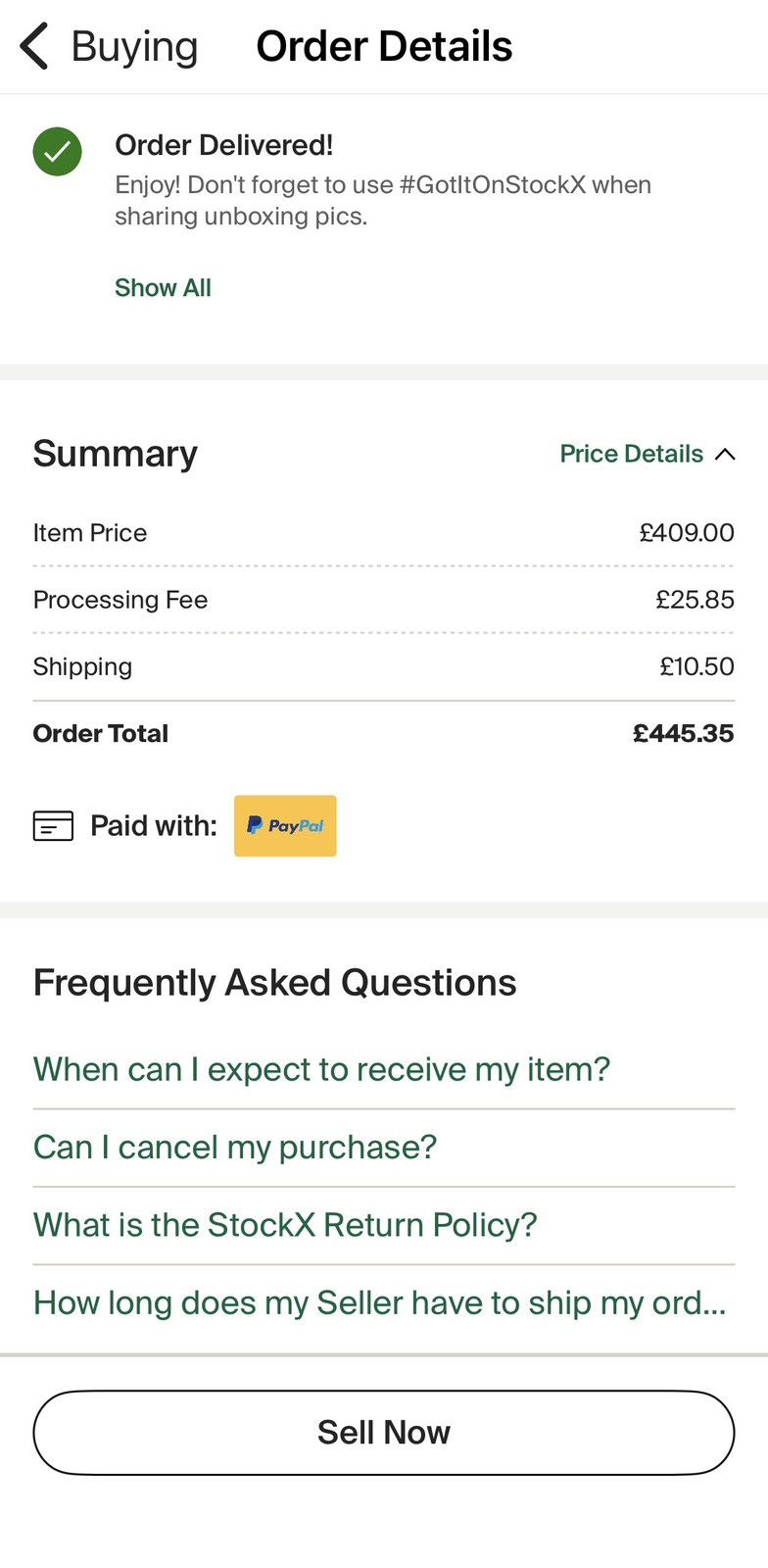
Task: Tap the Shipping cost row
Action: tap(384, 666)
